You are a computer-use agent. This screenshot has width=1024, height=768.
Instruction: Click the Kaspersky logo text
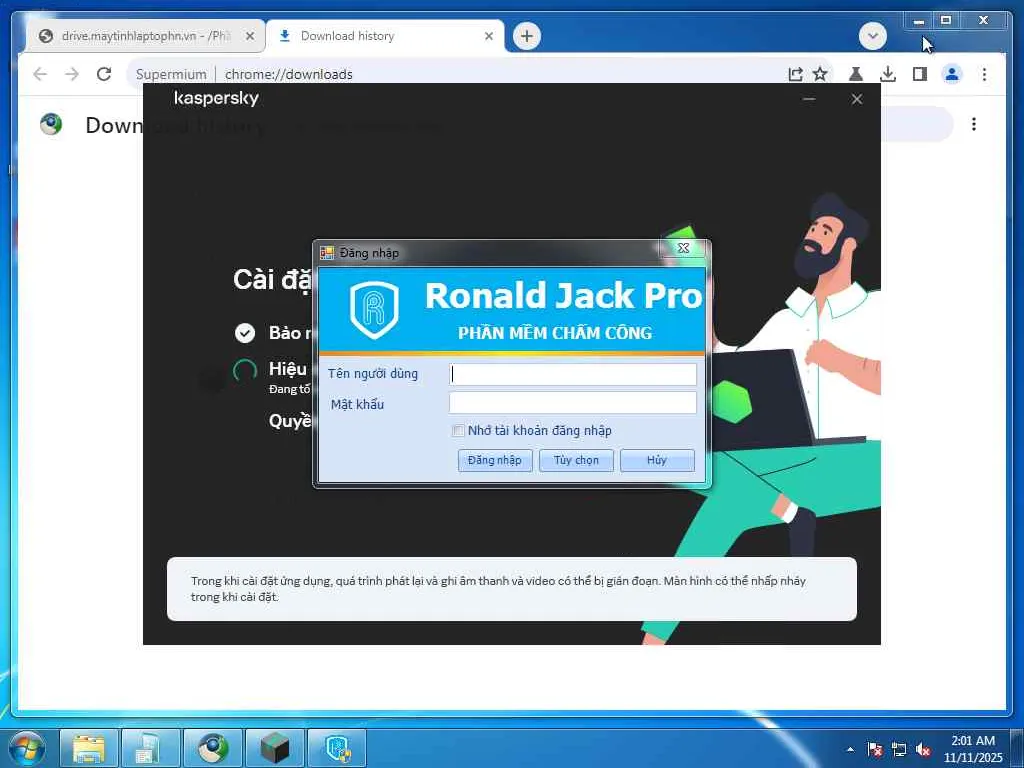click(x=216, y=99)
